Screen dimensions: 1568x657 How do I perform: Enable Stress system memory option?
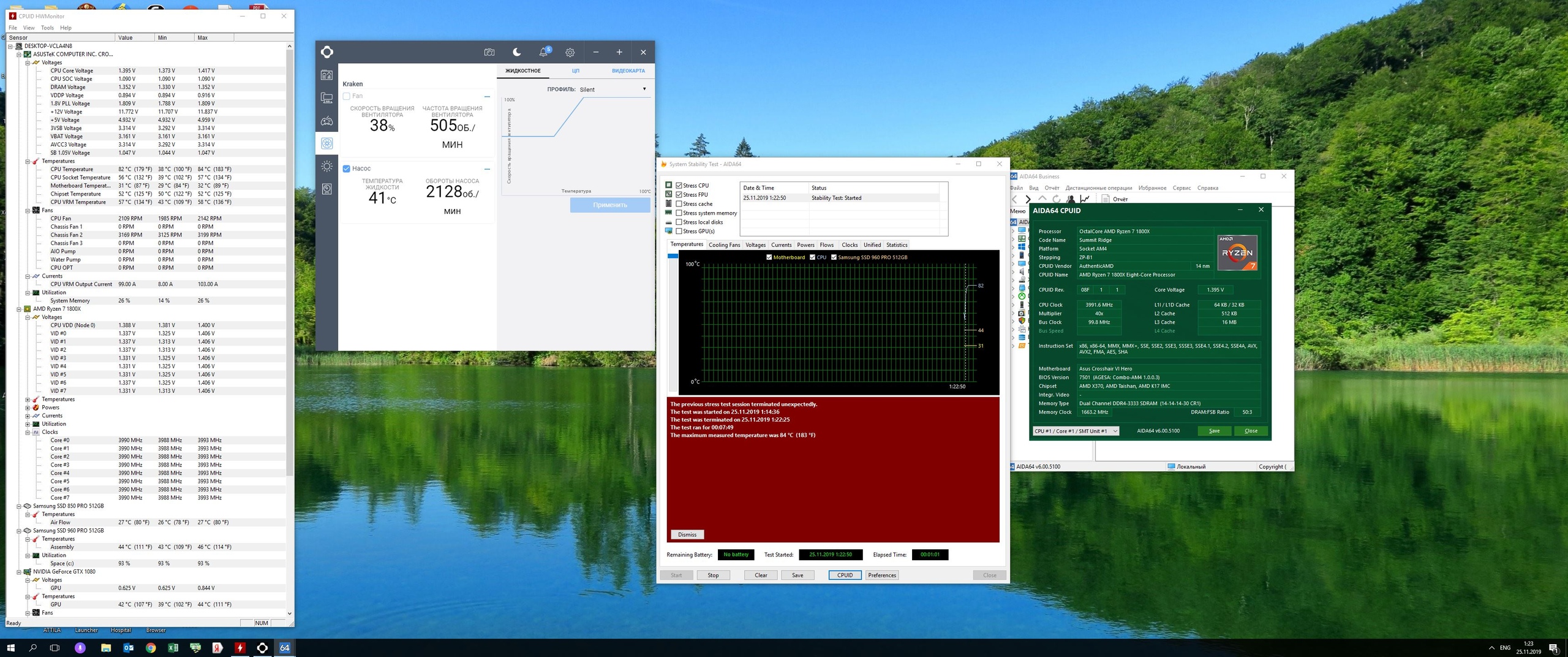pos(679,213)
